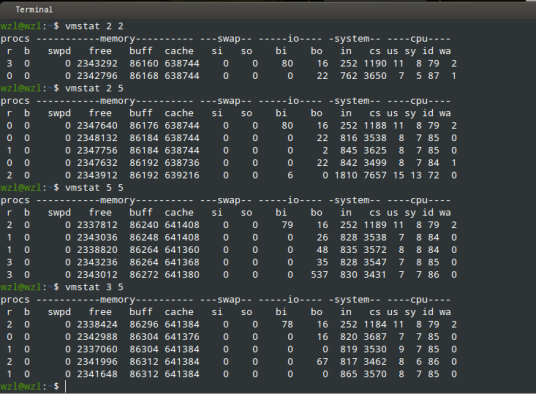Select free memory value 2348132
This screenshot has height=394, width=536.
click(97, 138)
